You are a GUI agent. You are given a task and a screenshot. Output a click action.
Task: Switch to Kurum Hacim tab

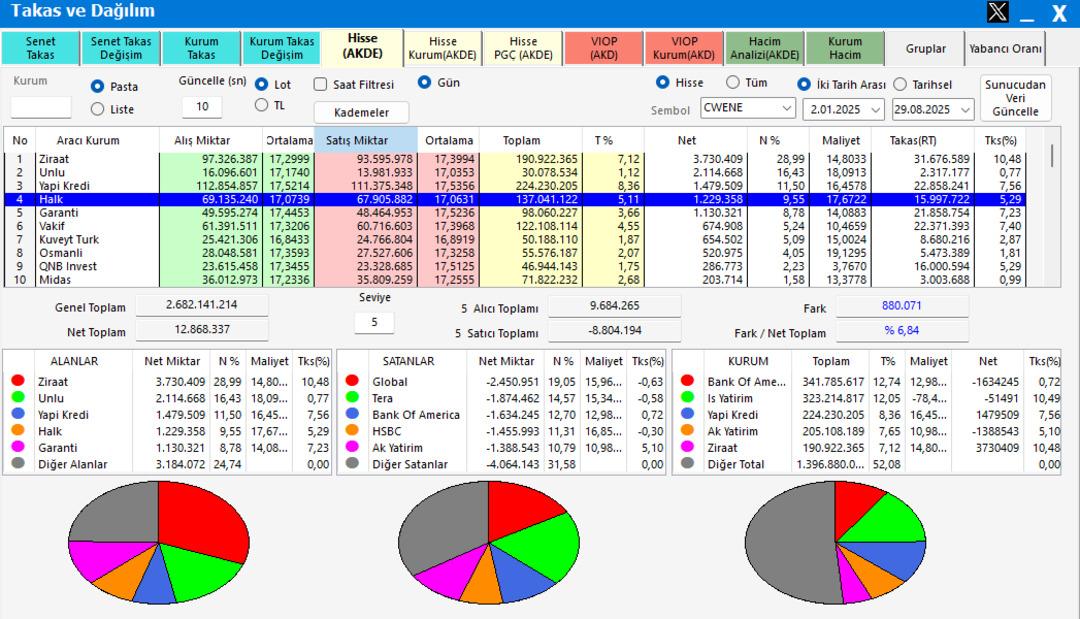tap(845, 48)
